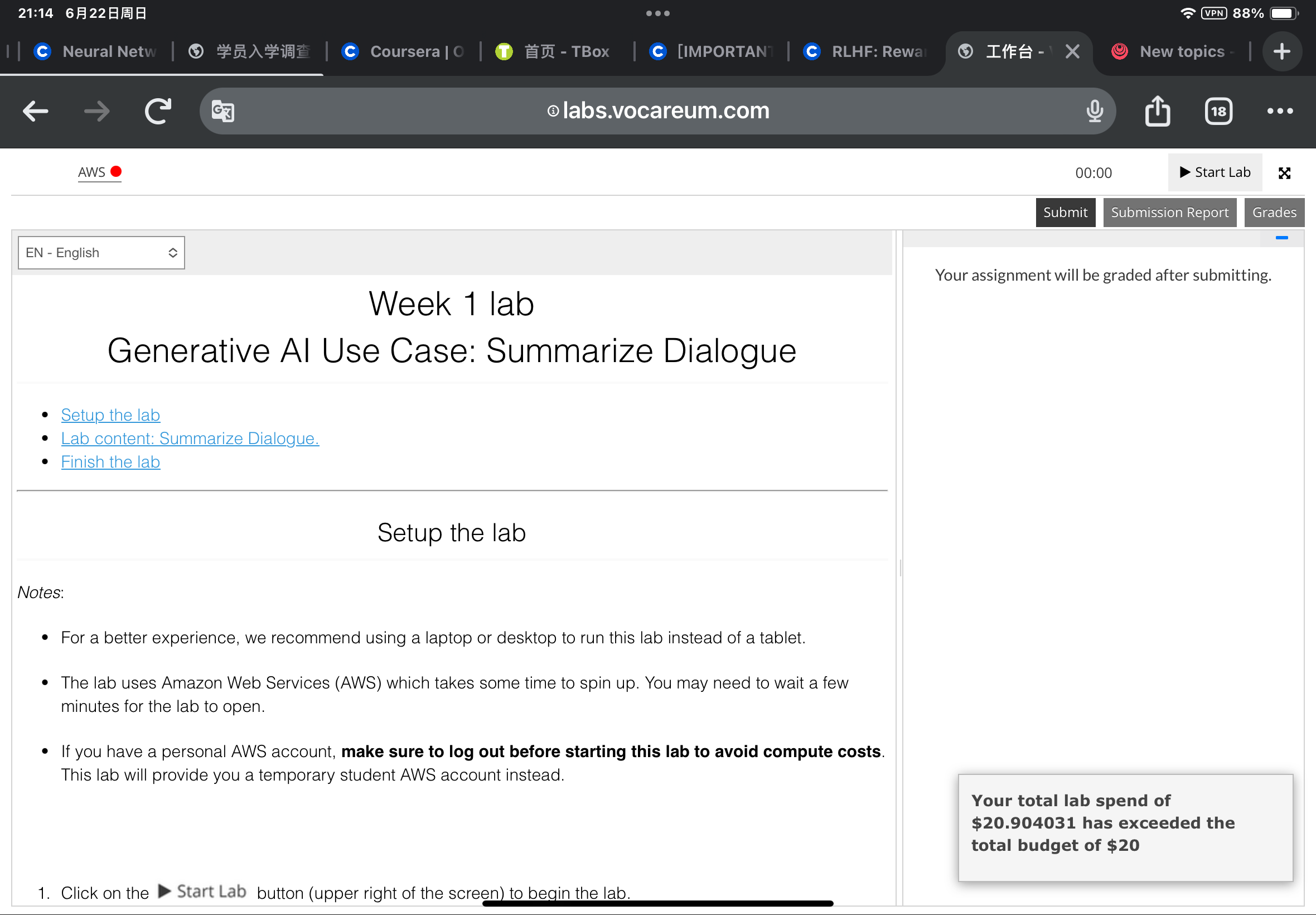The height and width of the screenshot is (915, 1316).
Task: Tap the microphone voice search icon
Action: [1094, 111]
